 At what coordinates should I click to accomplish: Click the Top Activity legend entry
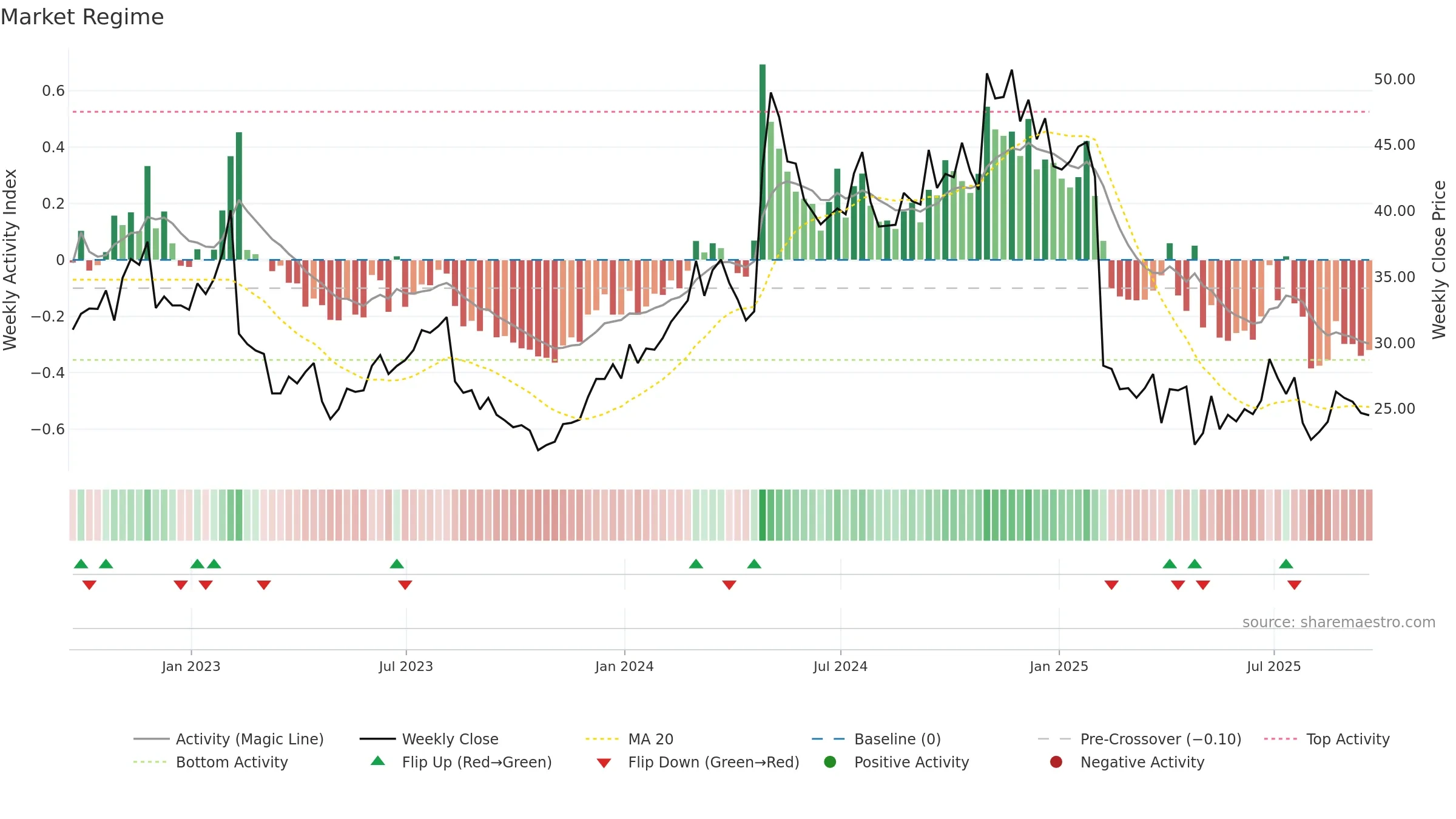coord(1327,739)
